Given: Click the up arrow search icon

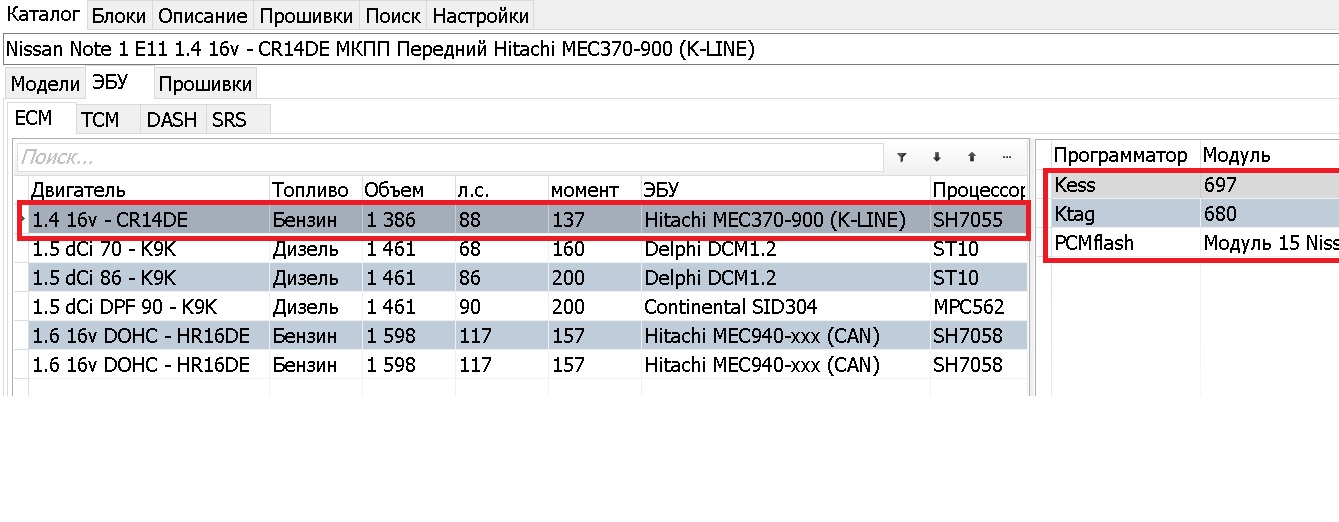Looking at the screenshot, I should [971, 157].
